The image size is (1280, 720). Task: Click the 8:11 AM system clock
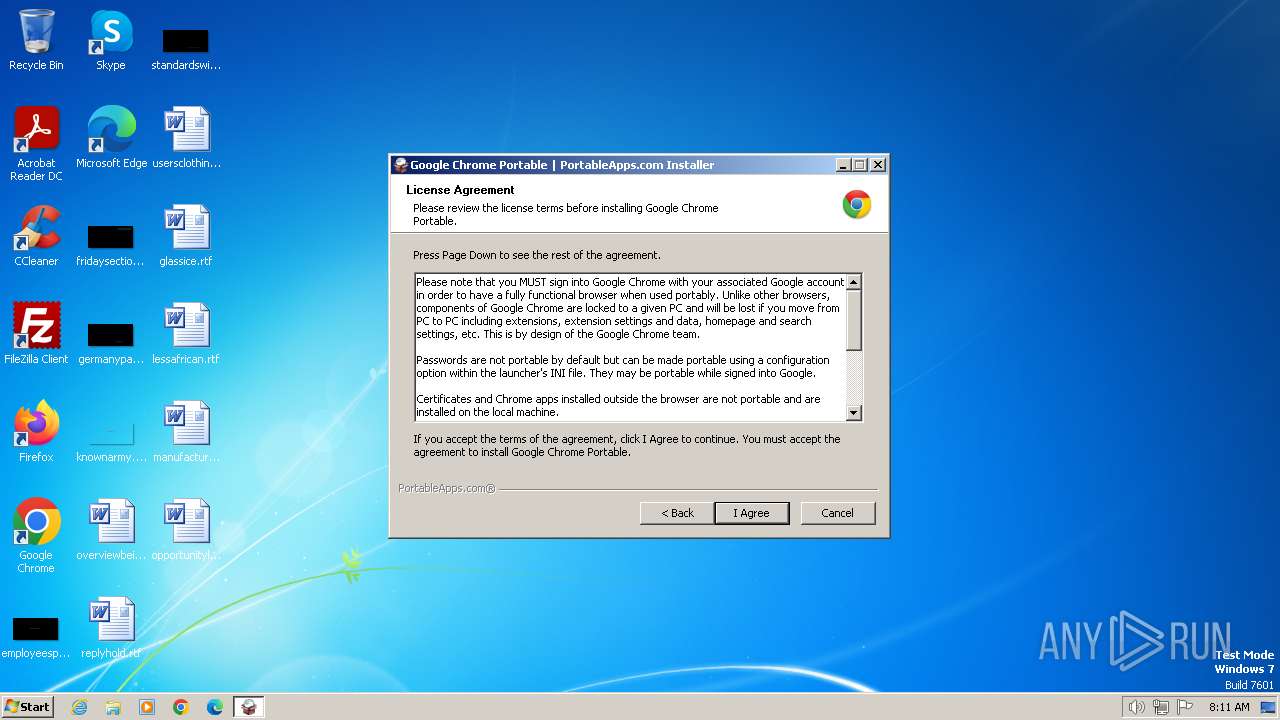(1229, 707)
